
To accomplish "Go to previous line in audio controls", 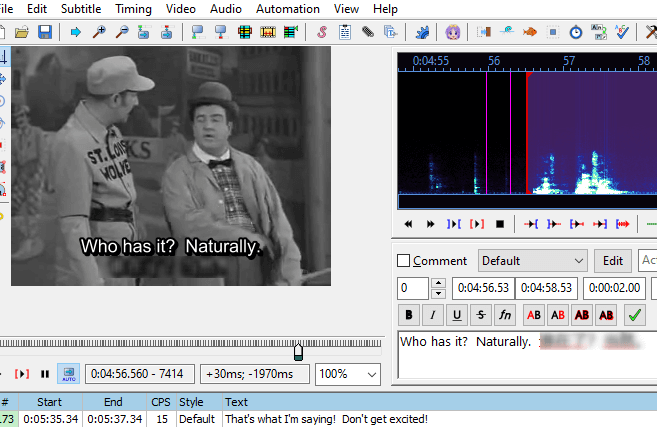I will point(408,224).
